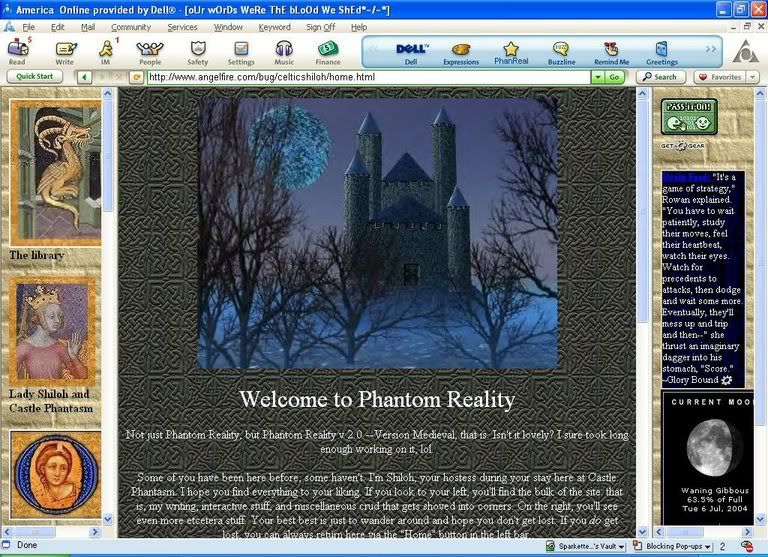
Task: Click the round red-haired portrait thumbnail
Action: tap(55, 474)
